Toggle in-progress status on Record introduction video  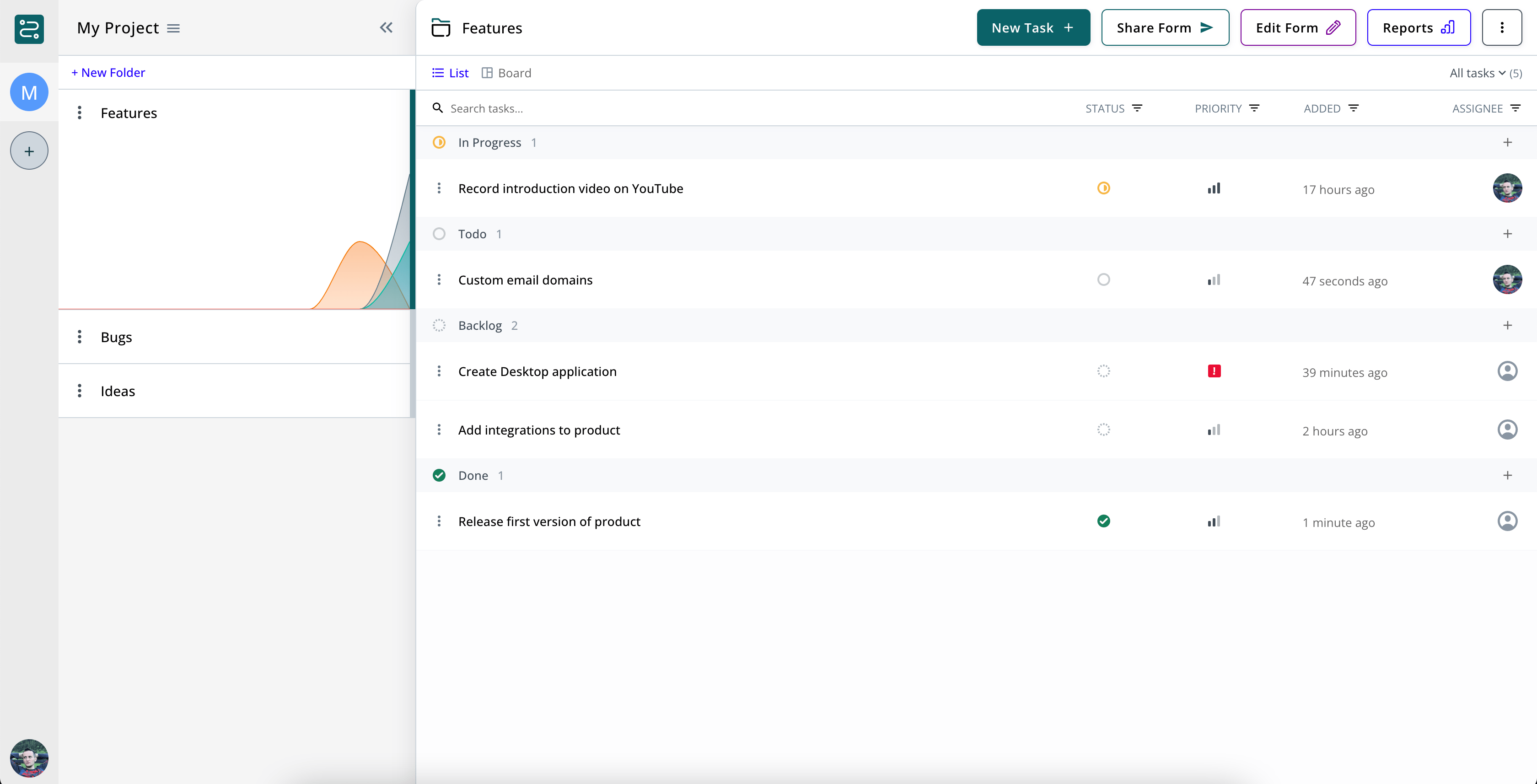point(1103,188)
